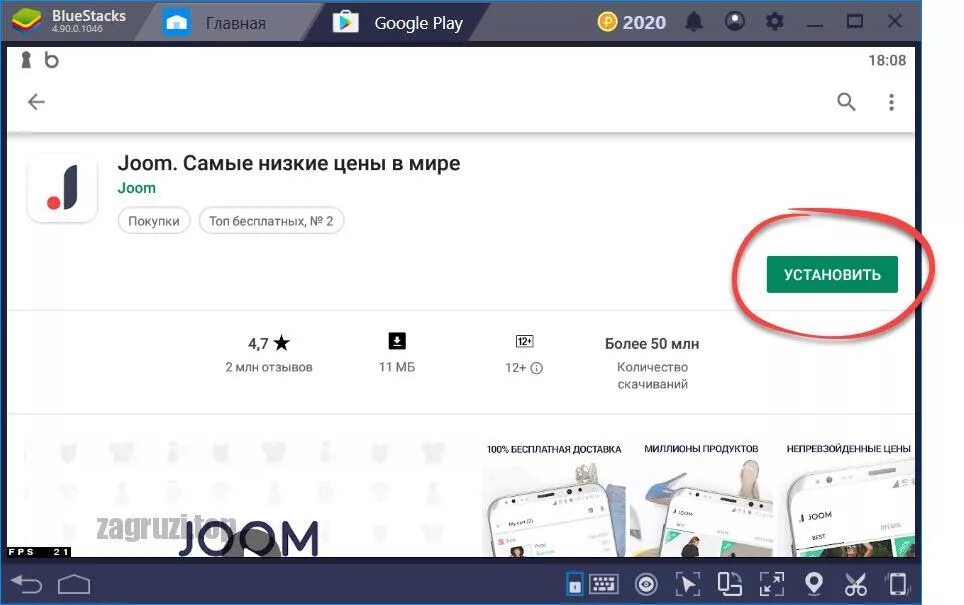Open the scissors screenshot tool
The width and height of the screenshot is (964, 605).
click(x=855, y=584)
